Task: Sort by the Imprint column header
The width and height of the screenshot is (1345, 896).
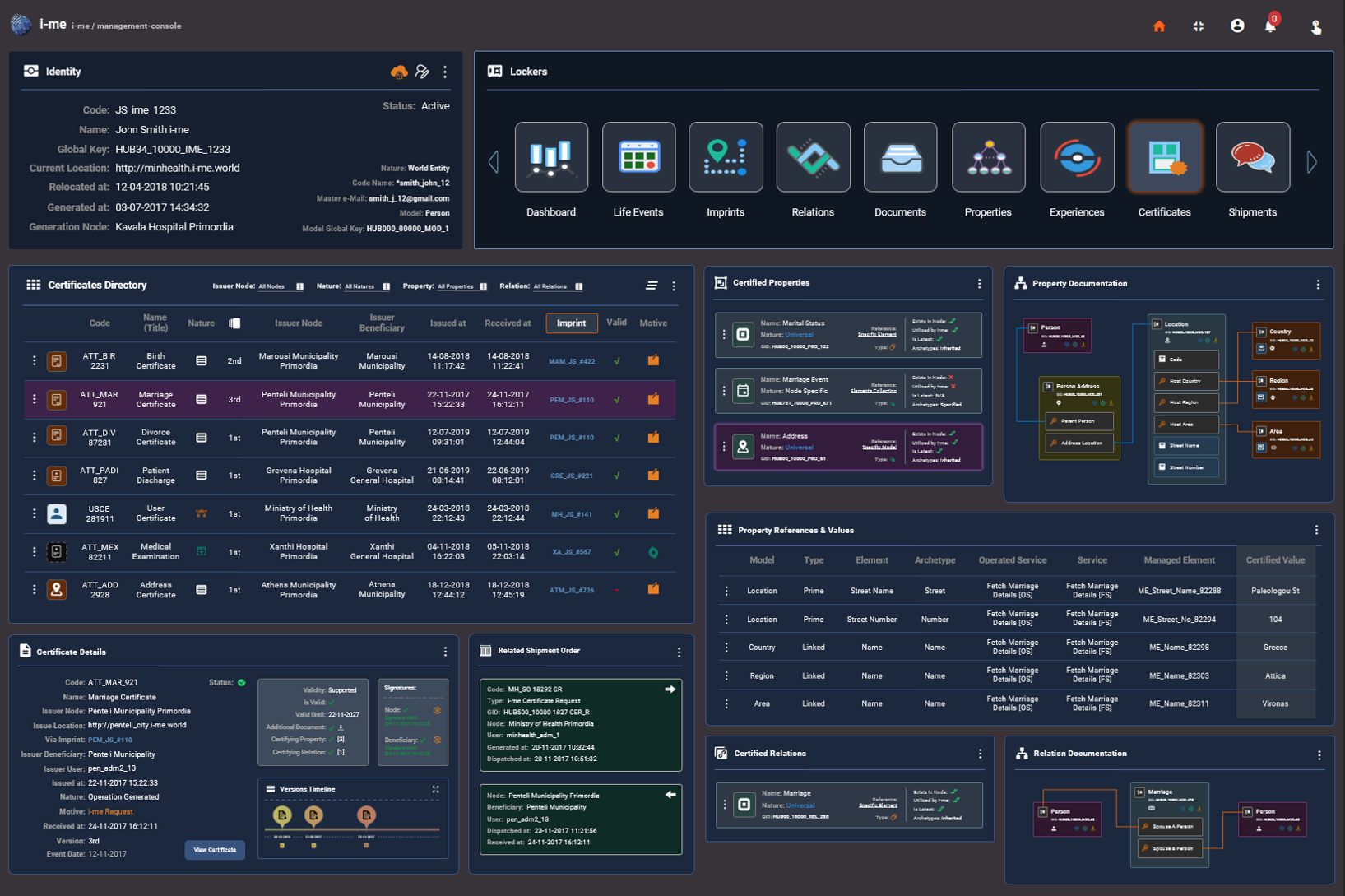Action: 572,323
